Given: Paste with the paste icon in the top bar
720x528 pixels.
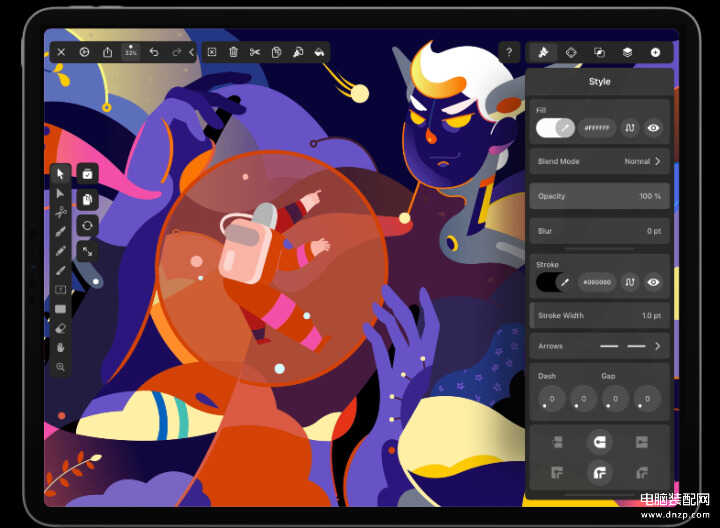Looking at the screenshot, I should tap(298, 52).
